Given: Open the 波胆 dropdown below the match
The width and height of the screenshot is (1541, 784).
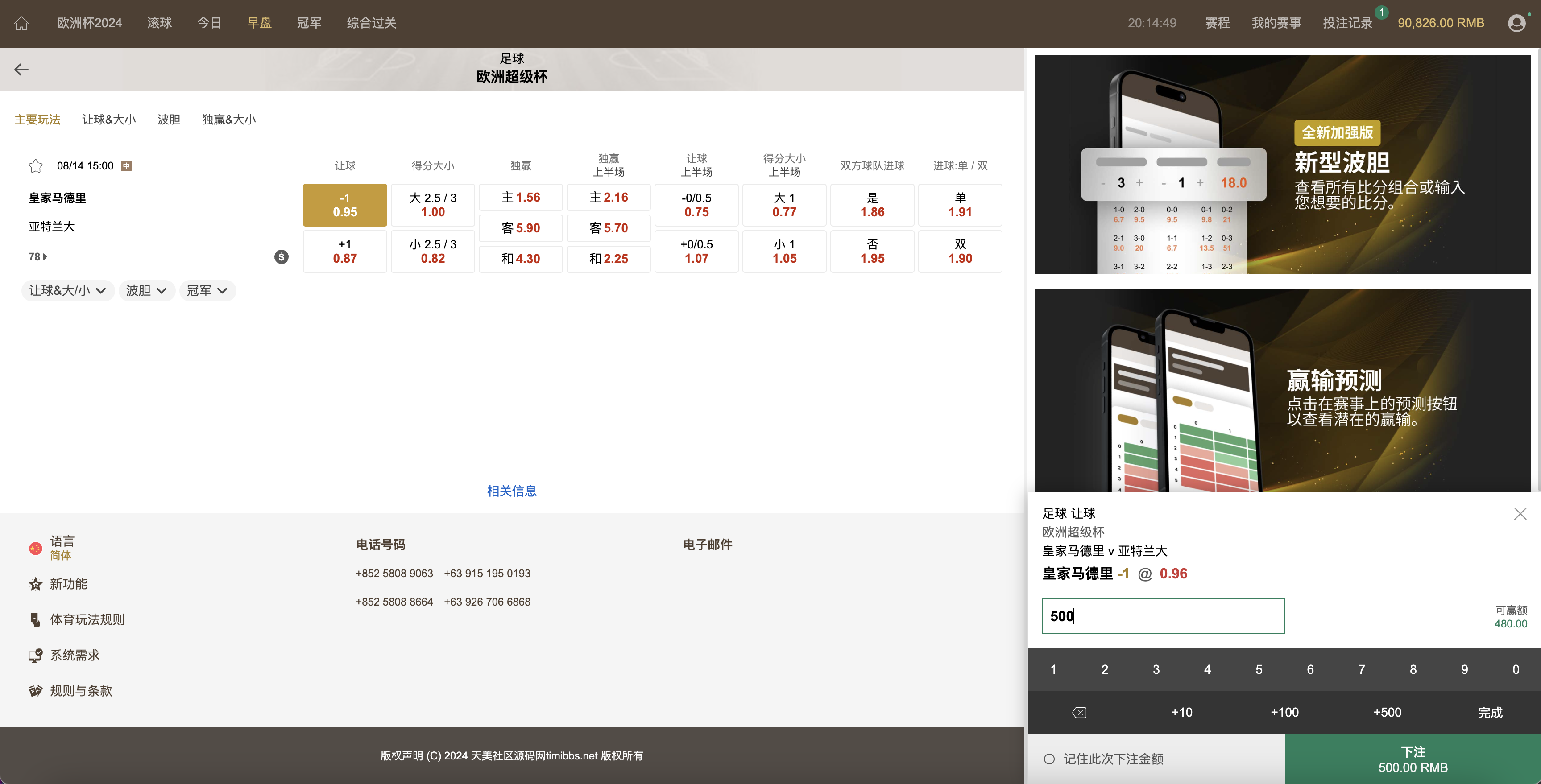Looking at the screenshot, I should tap(146, 291).
